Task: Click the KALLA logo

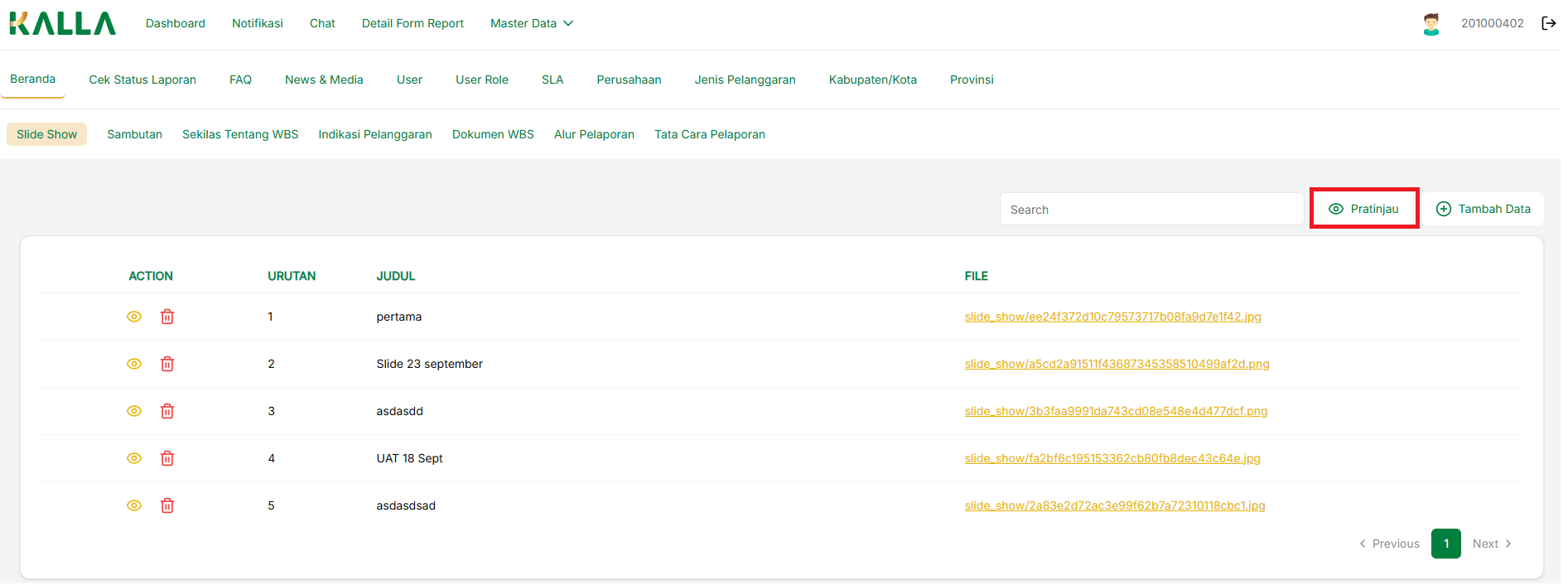Action: click(63, 23)
